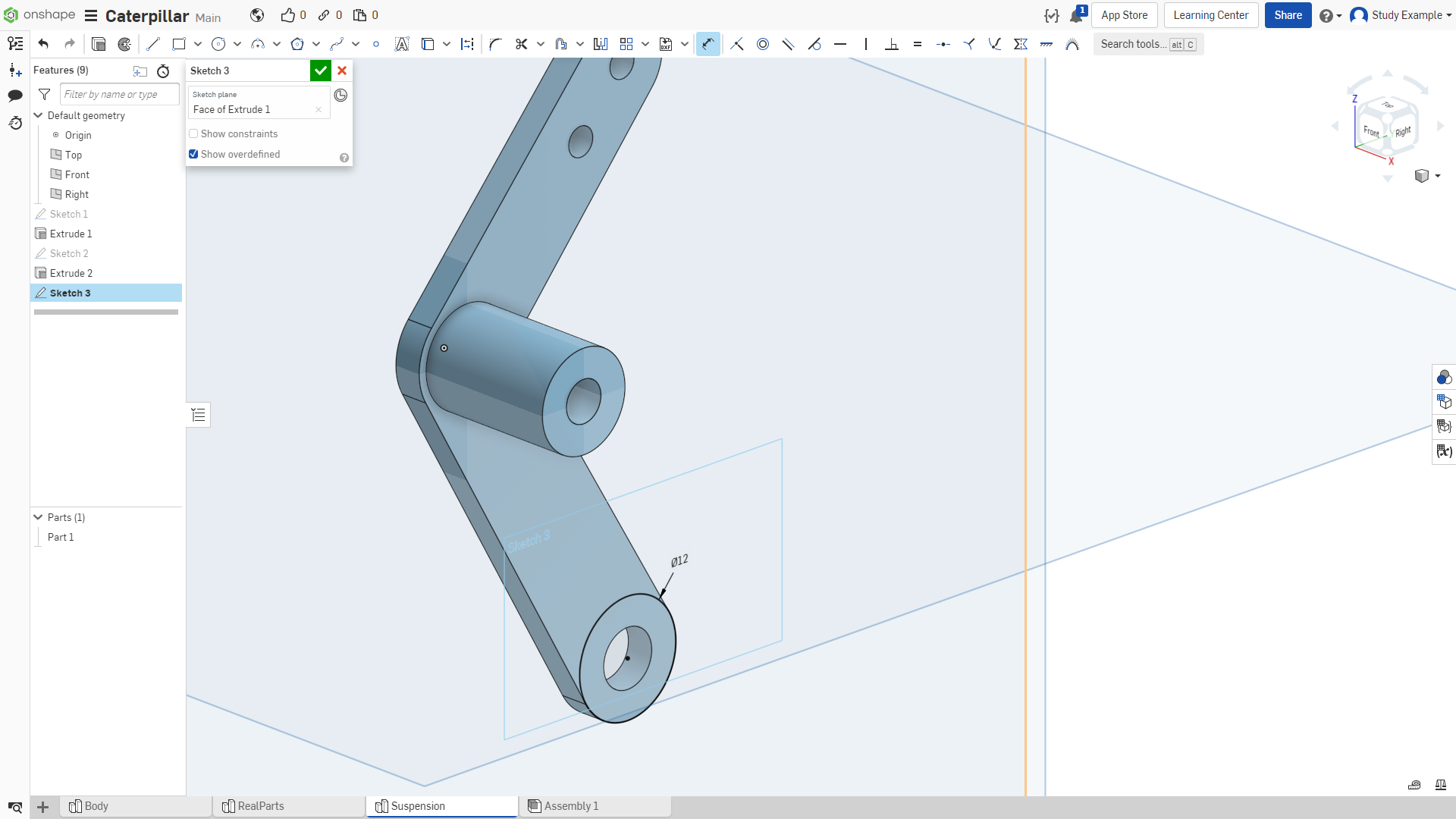Screen dimensions: 1456x819
Task: Cancel Sketch 3 with red X
Action: tap(342, 71)
